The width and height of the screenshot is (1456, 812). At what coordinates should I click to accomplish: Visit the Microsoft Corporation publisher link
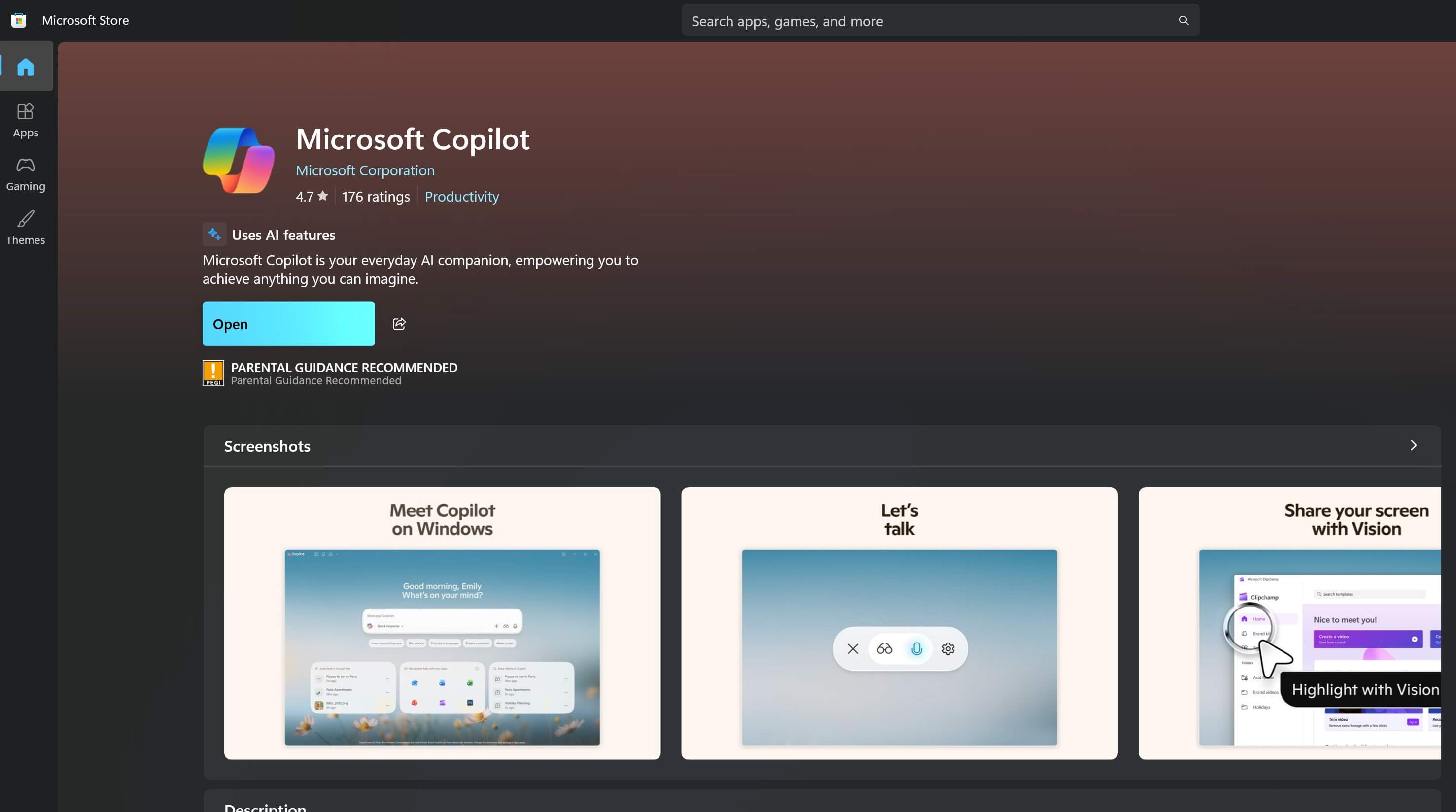tap(365, 170)
